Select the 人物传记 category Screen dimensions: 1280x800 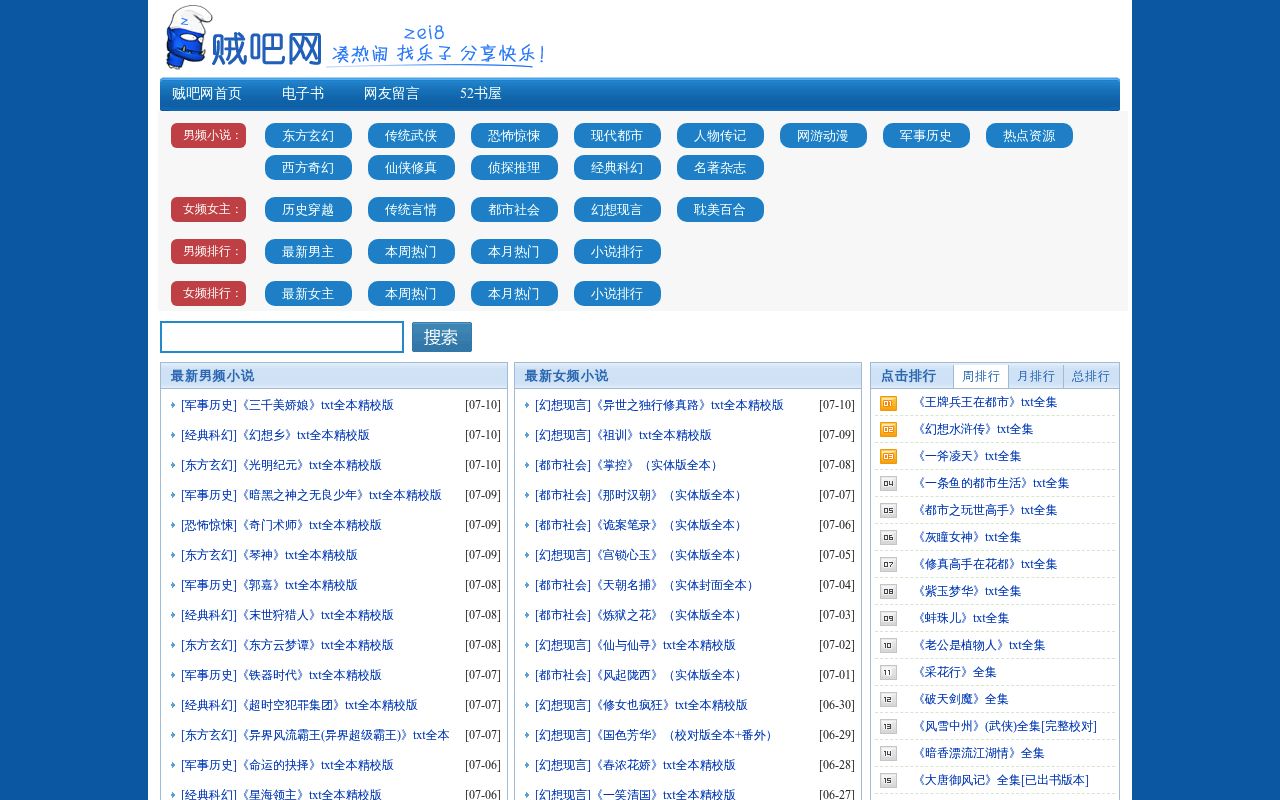(x=720, y=136)
